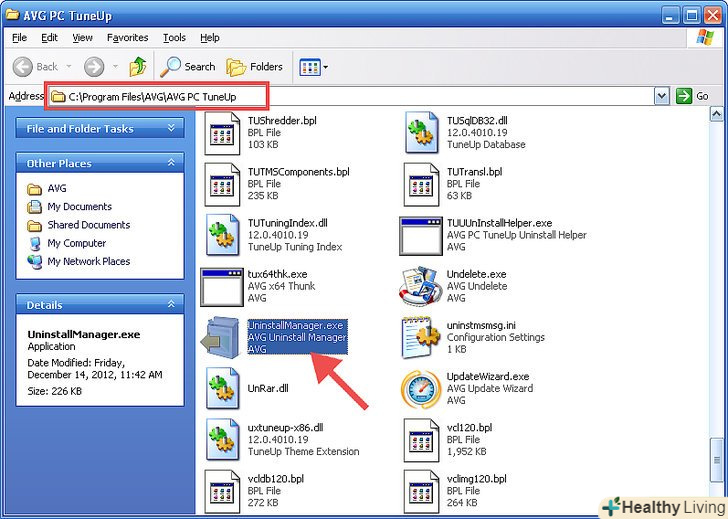
Task: Open the address bar dropdown arrow
Action: pyautogui.click(x=661, y=96)
